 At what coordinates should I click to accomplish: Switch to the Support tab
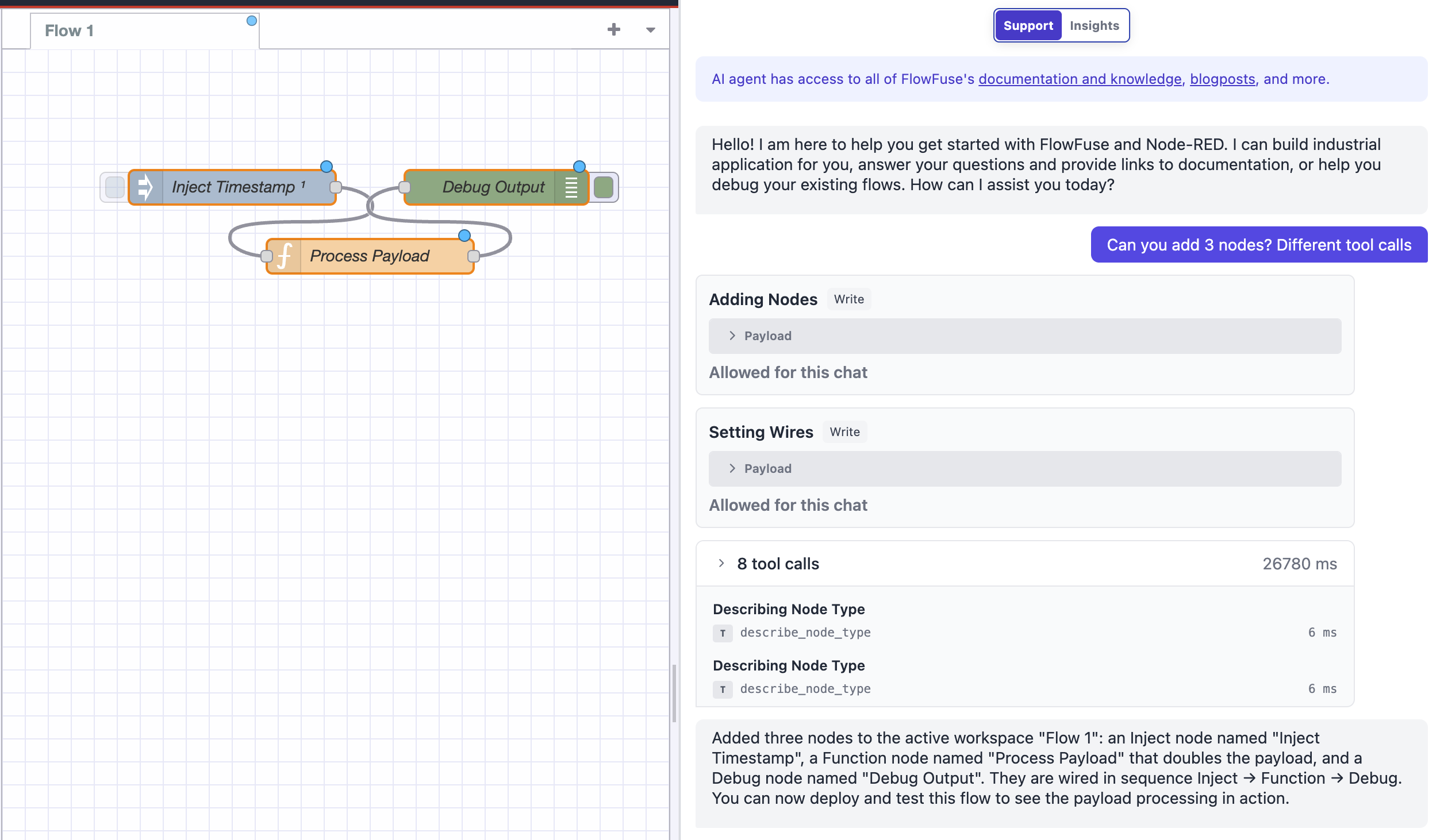coord(1028,26)
